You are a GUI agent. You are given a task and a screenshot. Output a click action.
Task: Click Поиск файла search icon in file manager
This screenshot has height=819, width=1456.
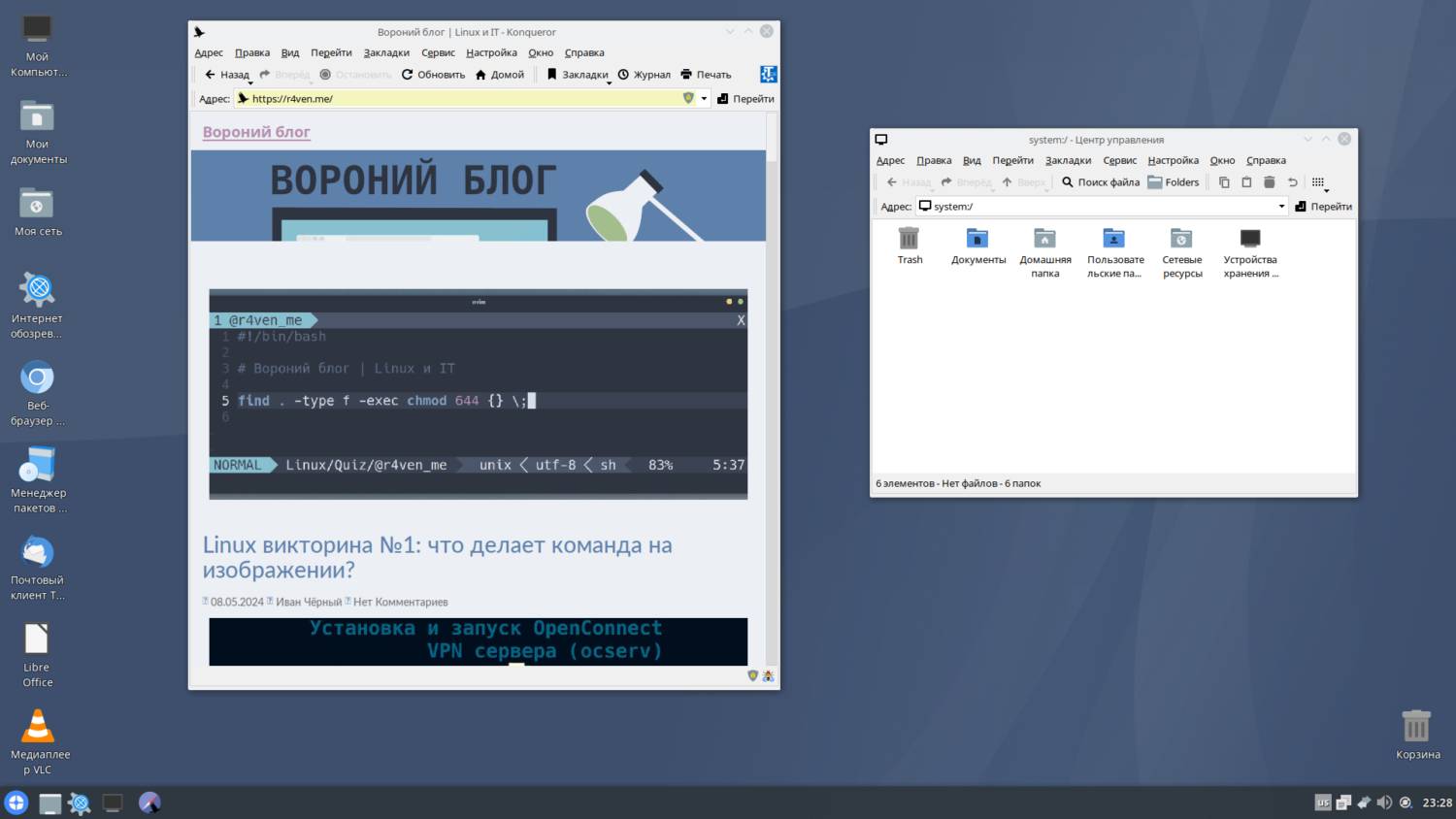(x=1068, y=182)
